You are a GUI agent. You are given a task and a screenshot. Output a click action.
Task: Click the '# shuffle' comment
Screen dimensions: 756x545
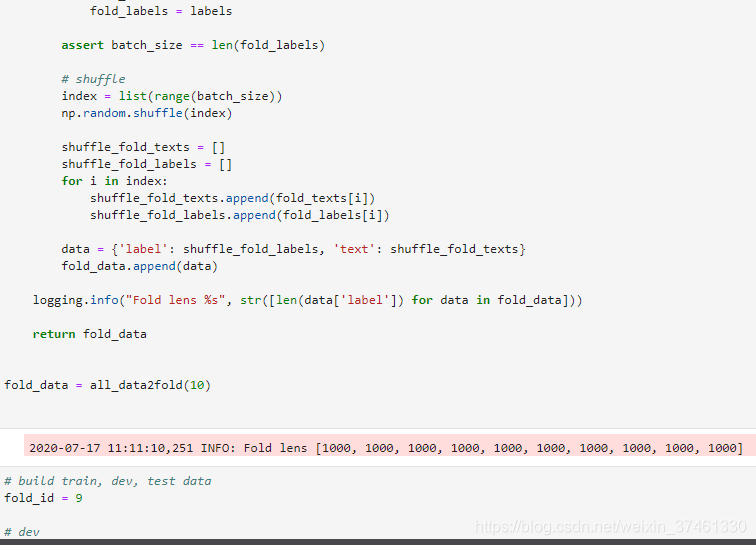pos(94,79)
